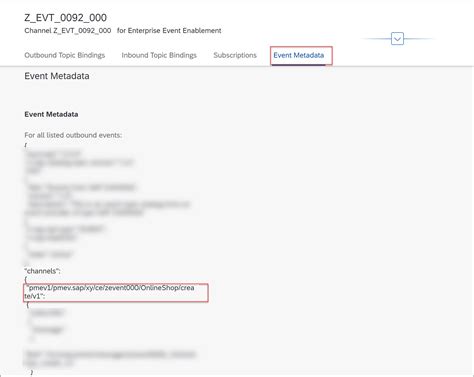
Task: Click the bold Event Metadata label
Action: [51, 114]
